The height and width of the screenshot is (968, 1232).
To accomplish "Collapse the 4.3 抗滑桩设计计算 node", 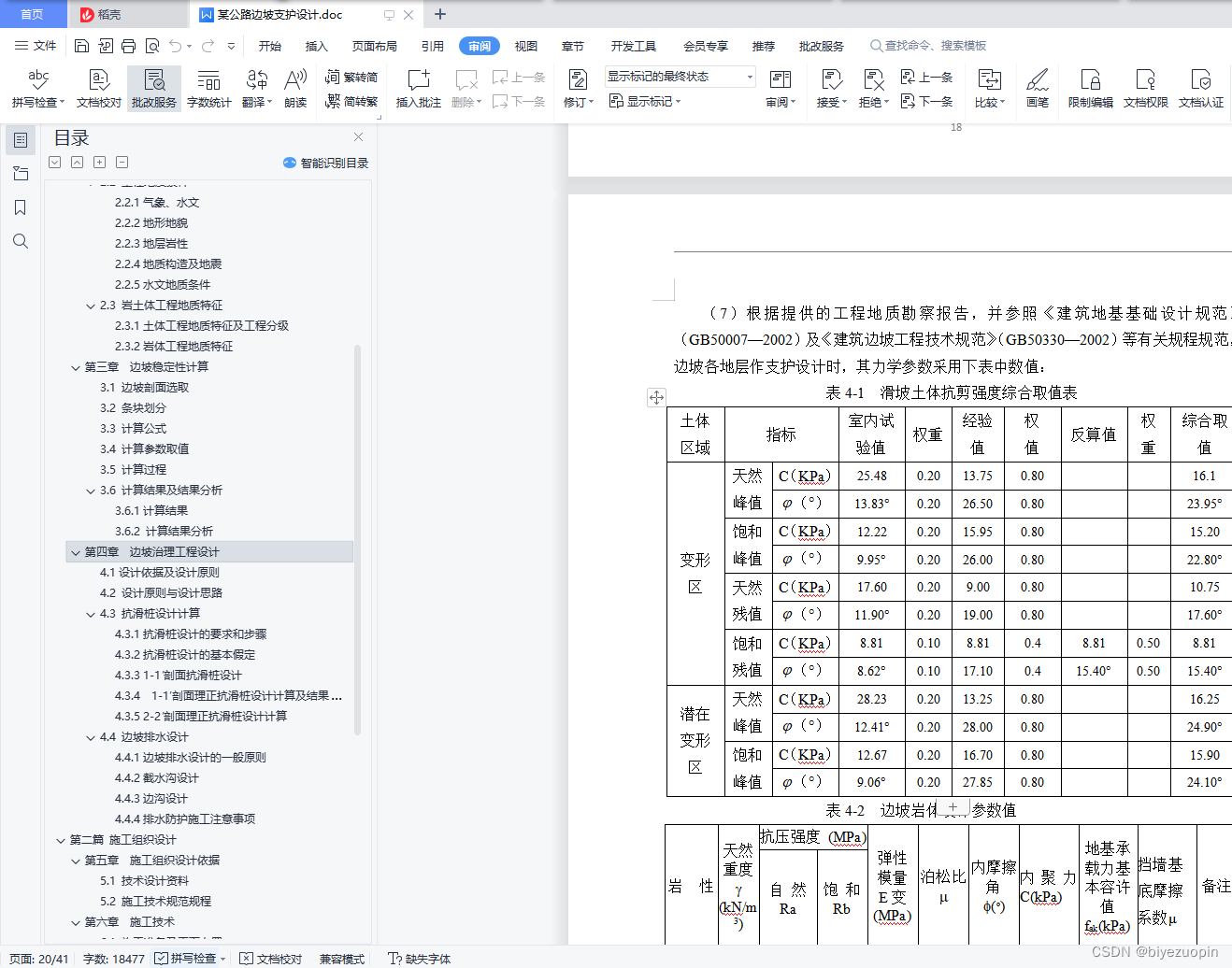I will (x=91, y=614).
